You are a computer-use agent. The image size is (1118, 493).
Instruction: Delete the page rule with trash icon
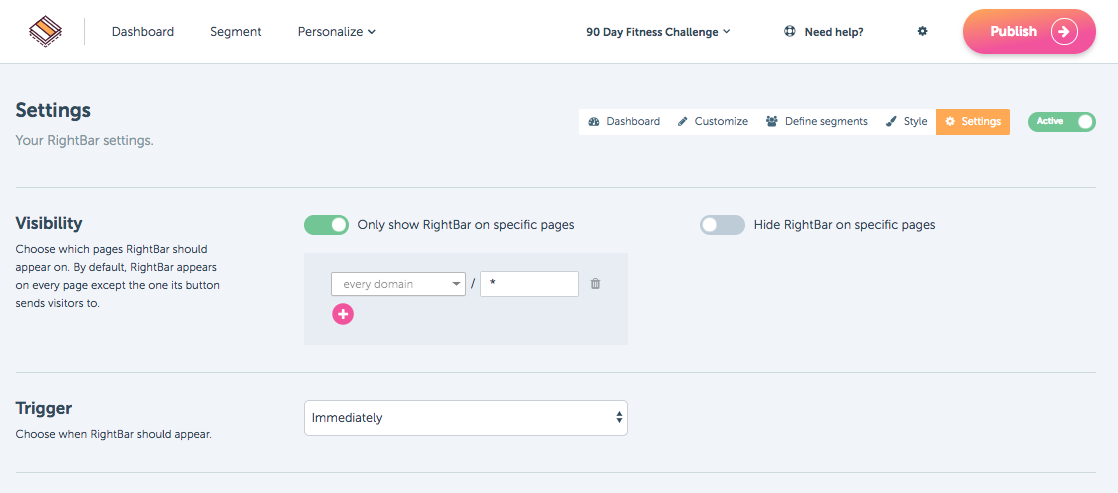(595, 284)
